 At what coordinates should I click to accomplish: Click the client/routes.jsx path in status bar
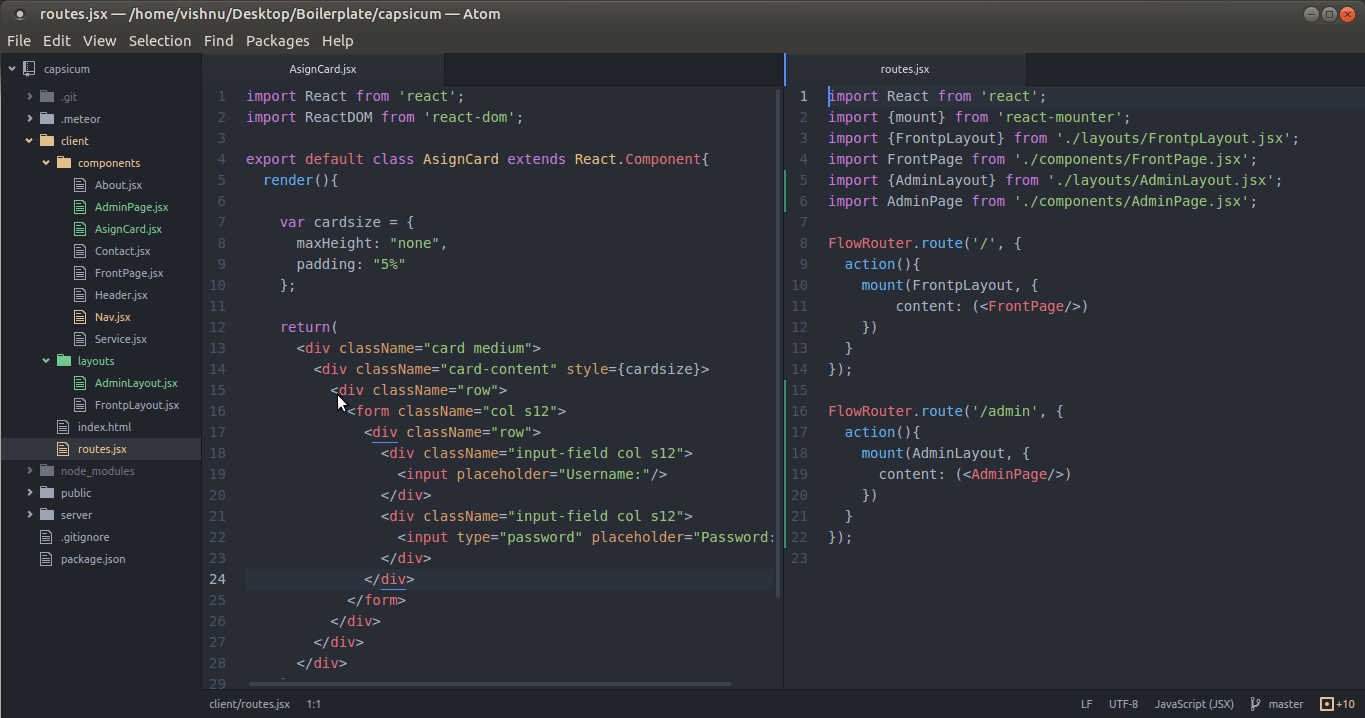pyautogui.click(x=249, y=704)
